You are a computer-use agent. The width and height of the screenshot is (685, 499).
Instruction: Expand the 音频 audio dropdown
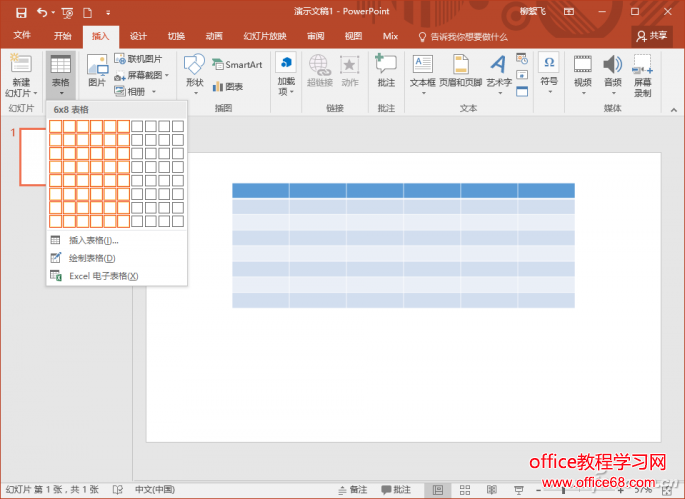point(613,74)
